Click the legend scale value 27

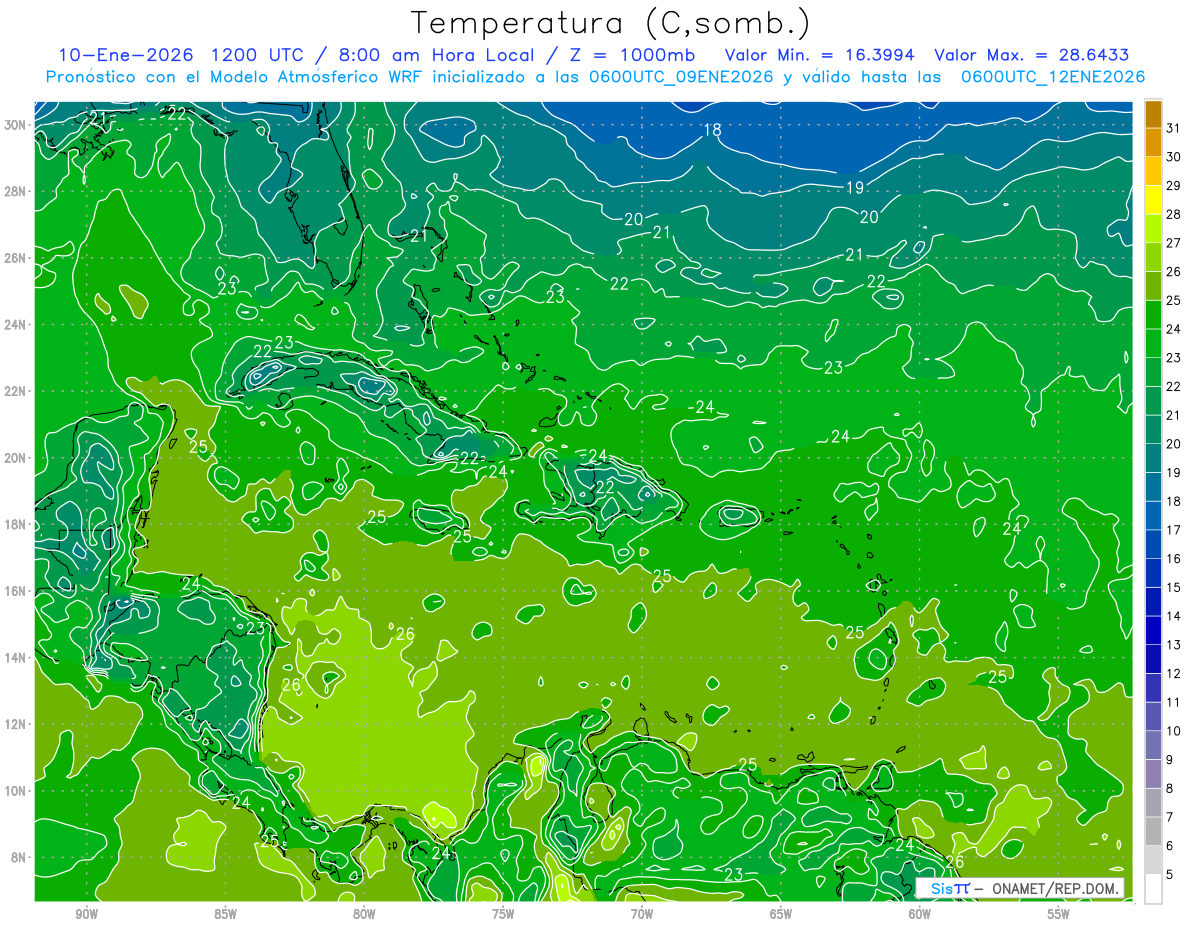click(x=1174, y=243)
